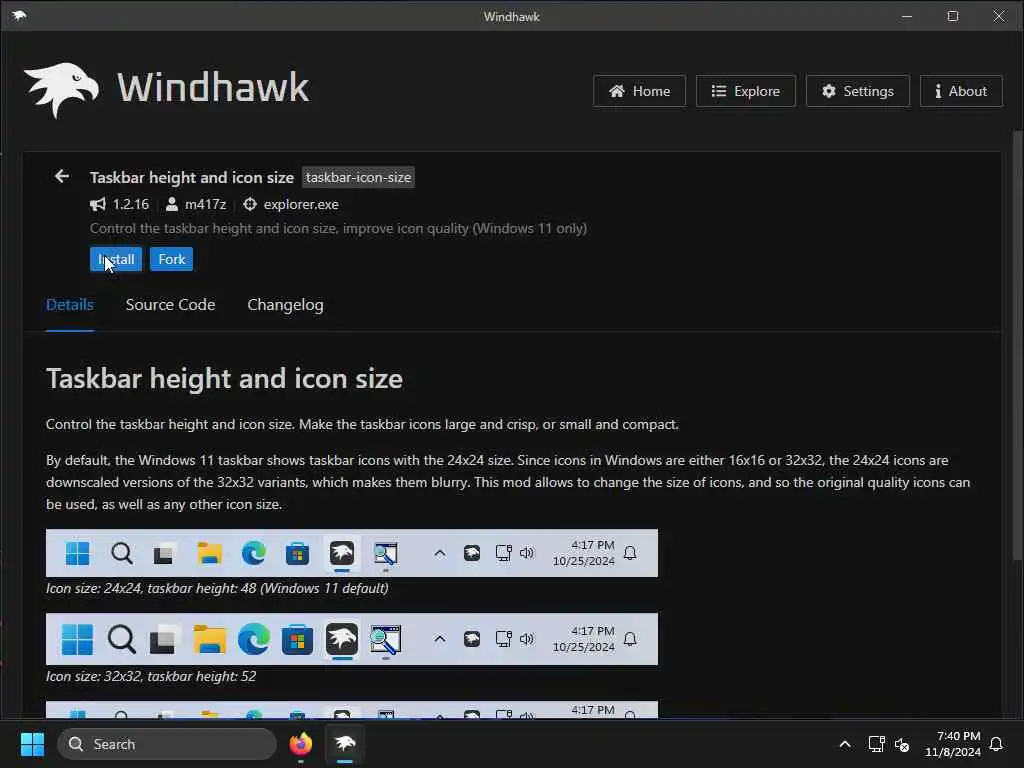Click the 32x32 taskbar preview image
Viewport: 1024px width, 768px height.
(352, 639)
